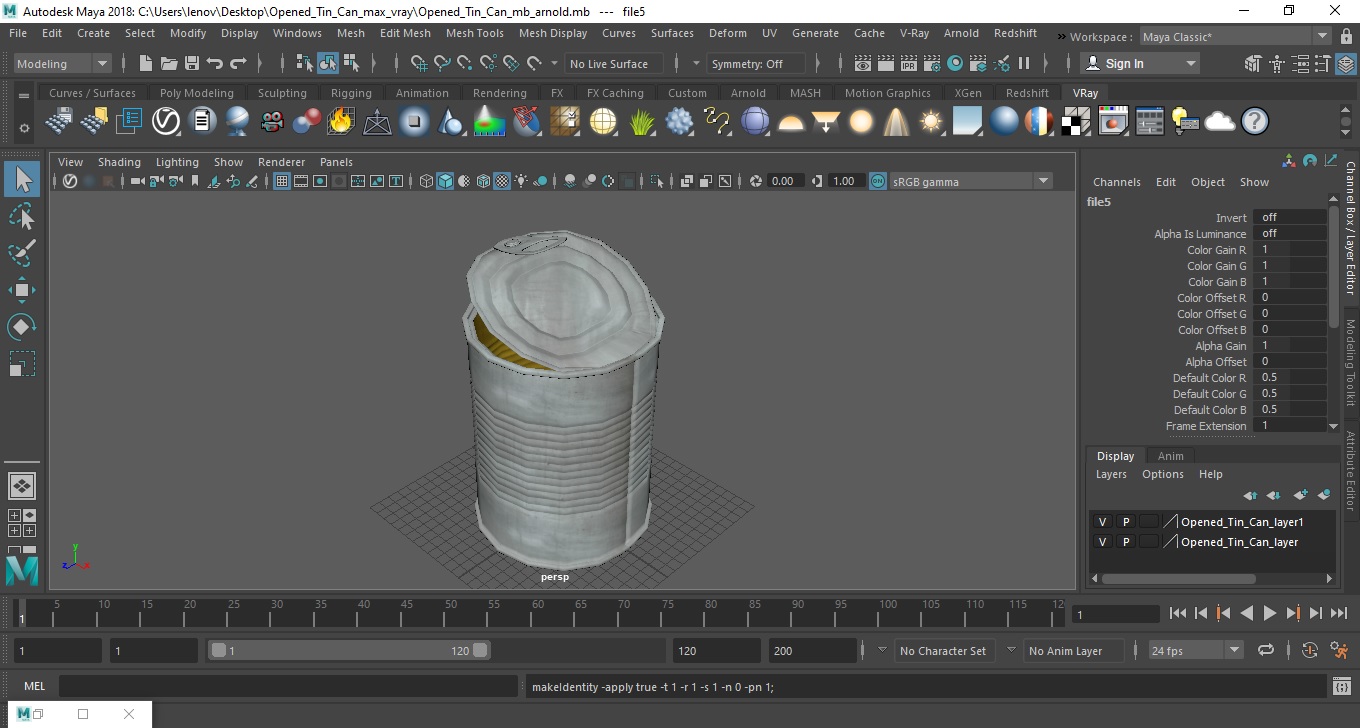The image size is (1360, 728).
Task: Create a V-Ray sun light from shelf
Action: coord(931,122)
